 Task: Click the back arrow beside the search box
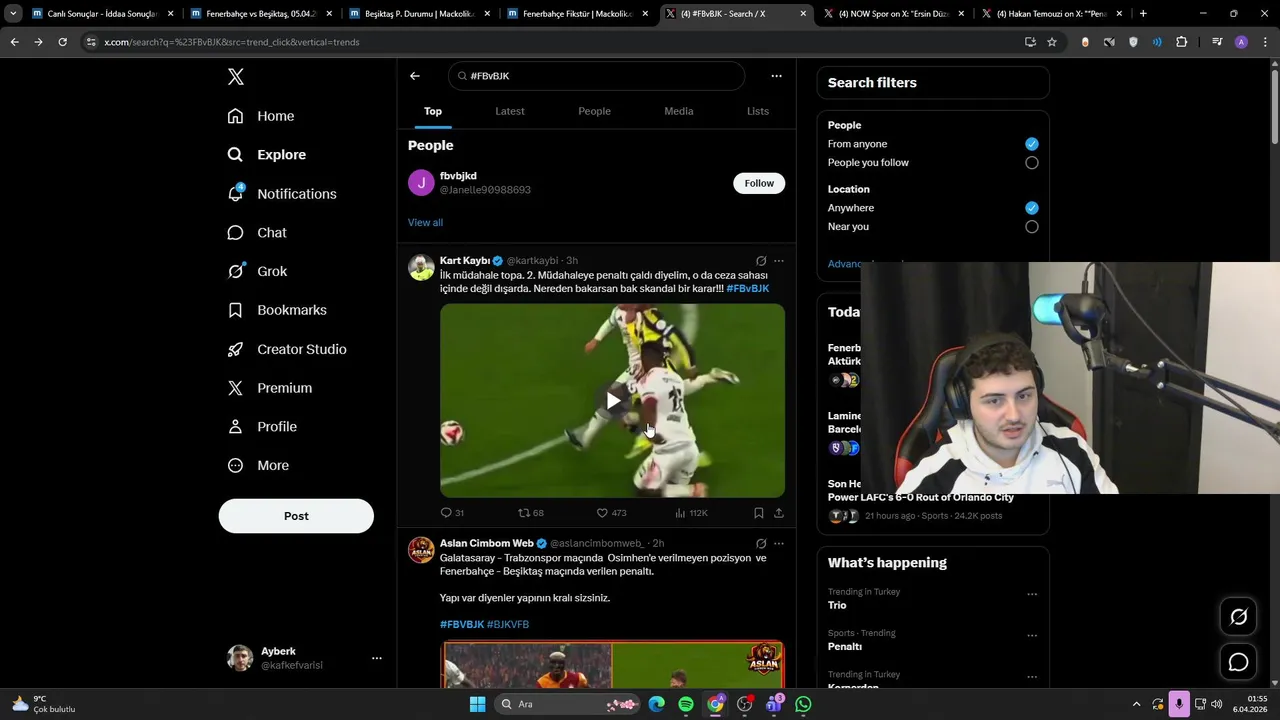(415, 76)
